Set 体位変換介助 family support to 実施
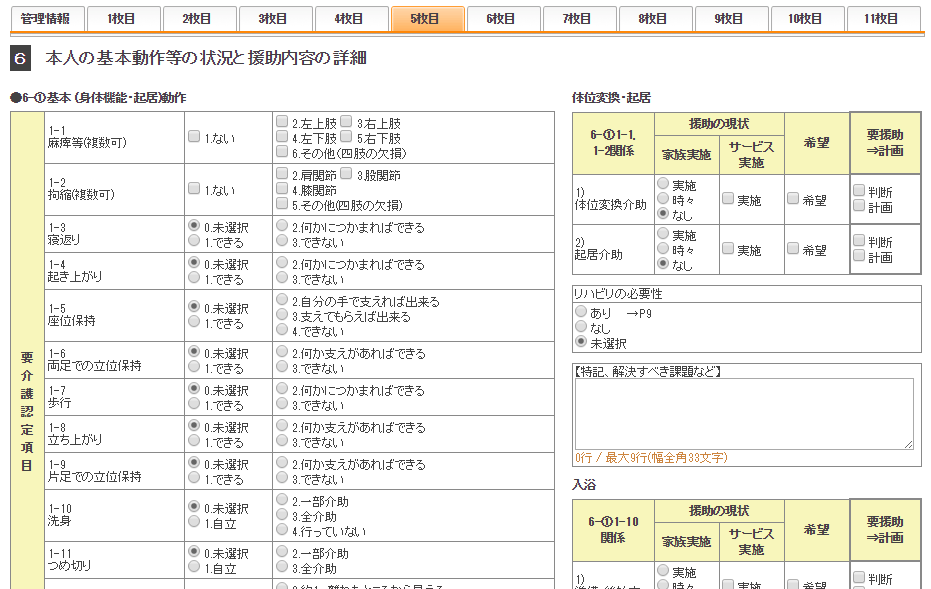Screen dimensions: 931x589 click(x=663, y=185)
